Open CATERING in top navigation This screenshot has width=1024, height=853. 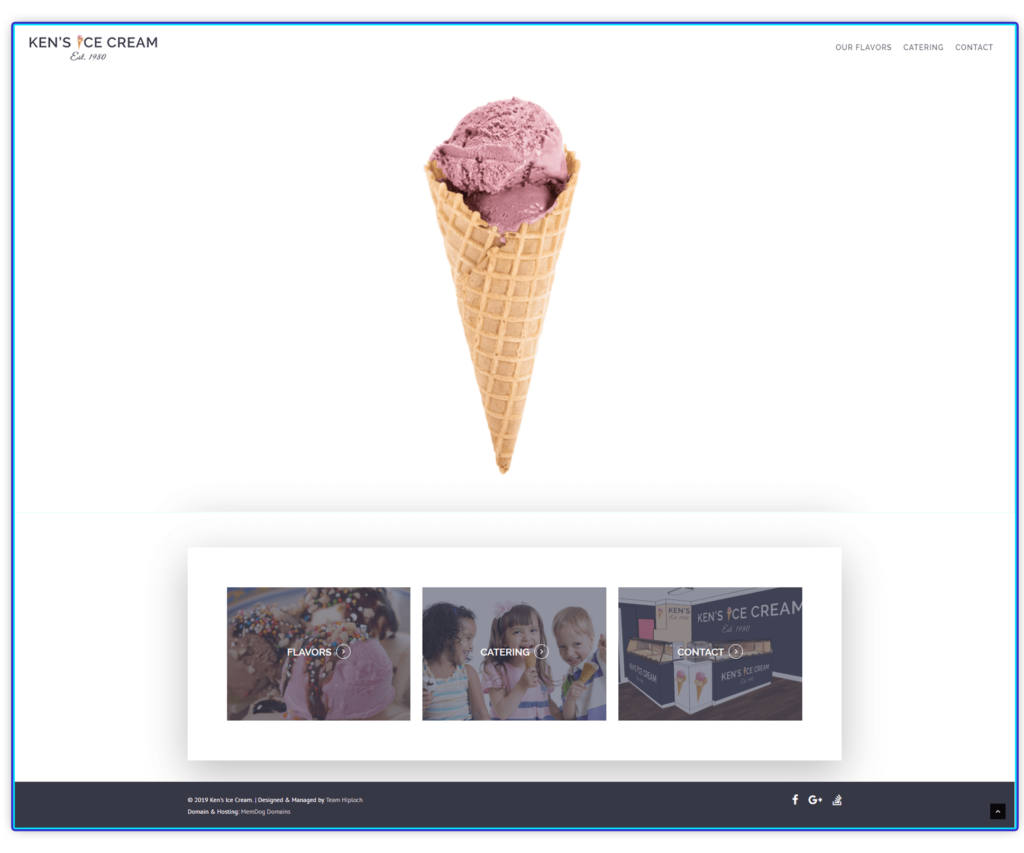923,47
